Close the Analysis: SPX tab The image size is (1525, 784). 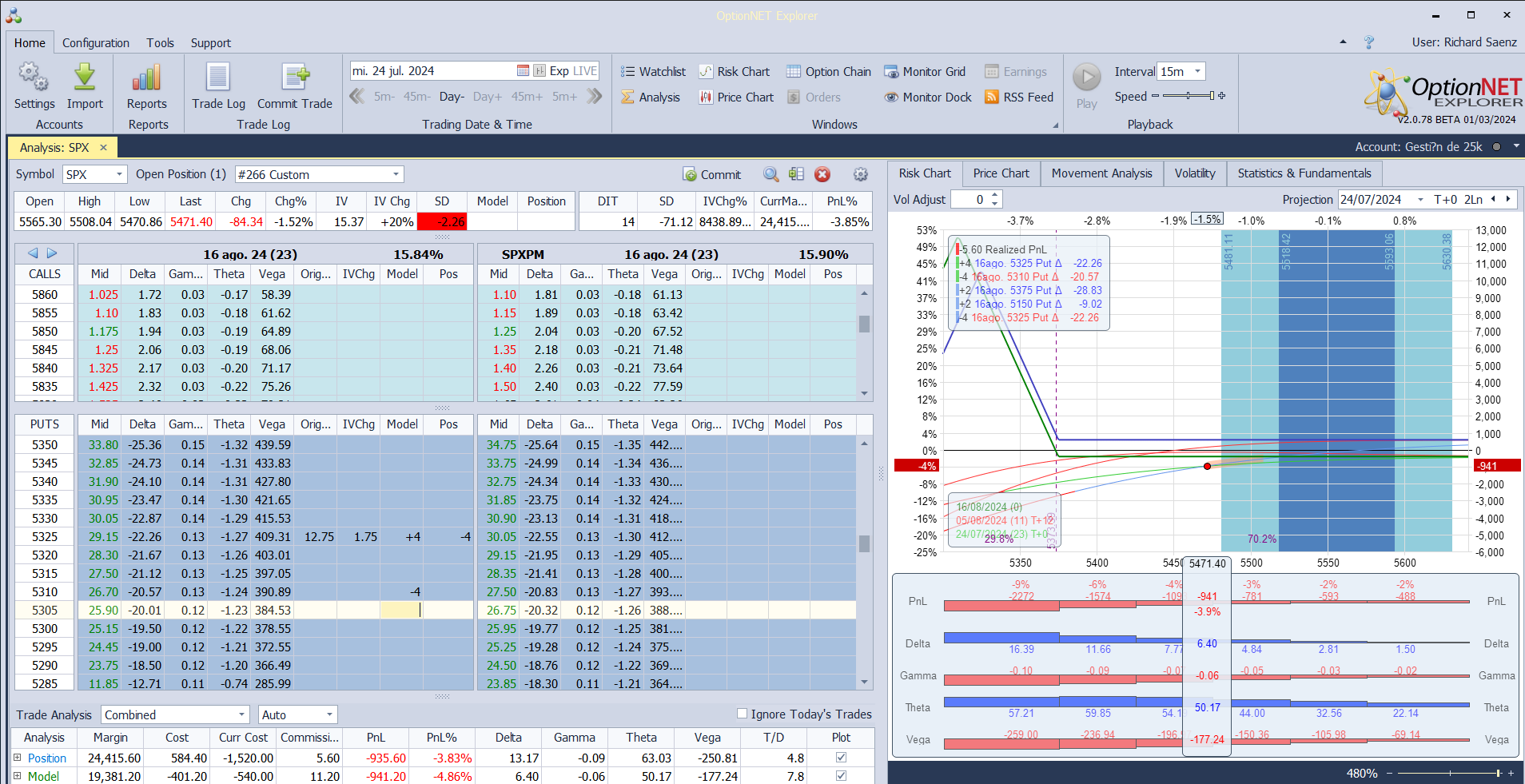point(103,148)
